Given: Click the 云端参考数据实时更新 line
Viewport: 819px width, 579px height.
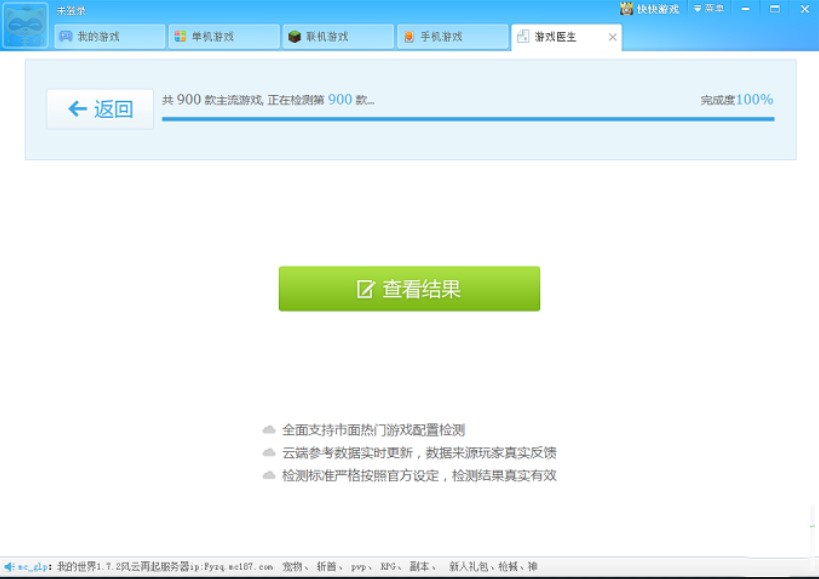Looking at the screenshot, I should pyautogui.click(x=419, y=453).
